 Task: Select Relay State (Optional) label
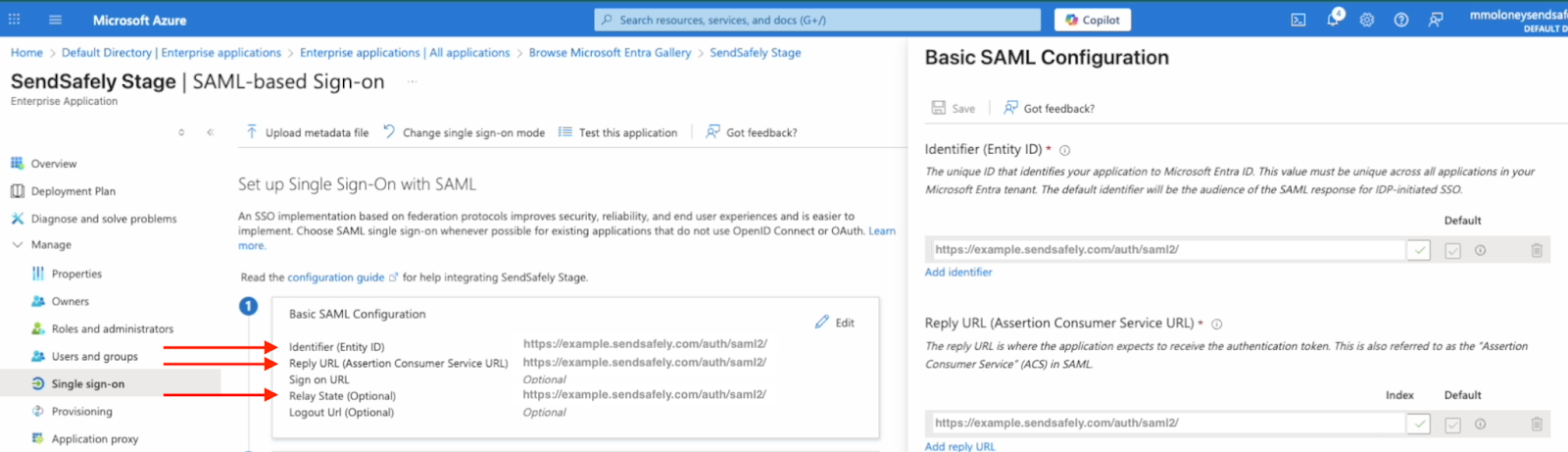pos(342,396)
